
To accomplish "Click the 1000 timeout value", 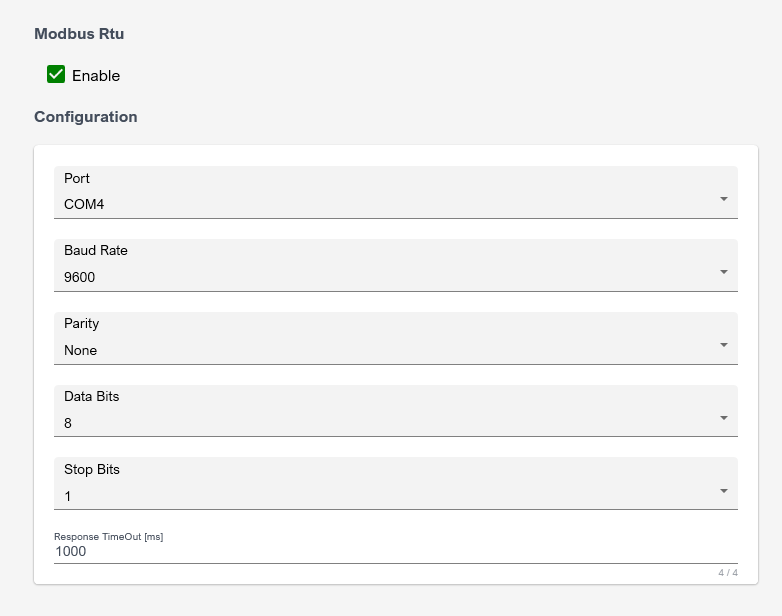I will pos(70,551).
